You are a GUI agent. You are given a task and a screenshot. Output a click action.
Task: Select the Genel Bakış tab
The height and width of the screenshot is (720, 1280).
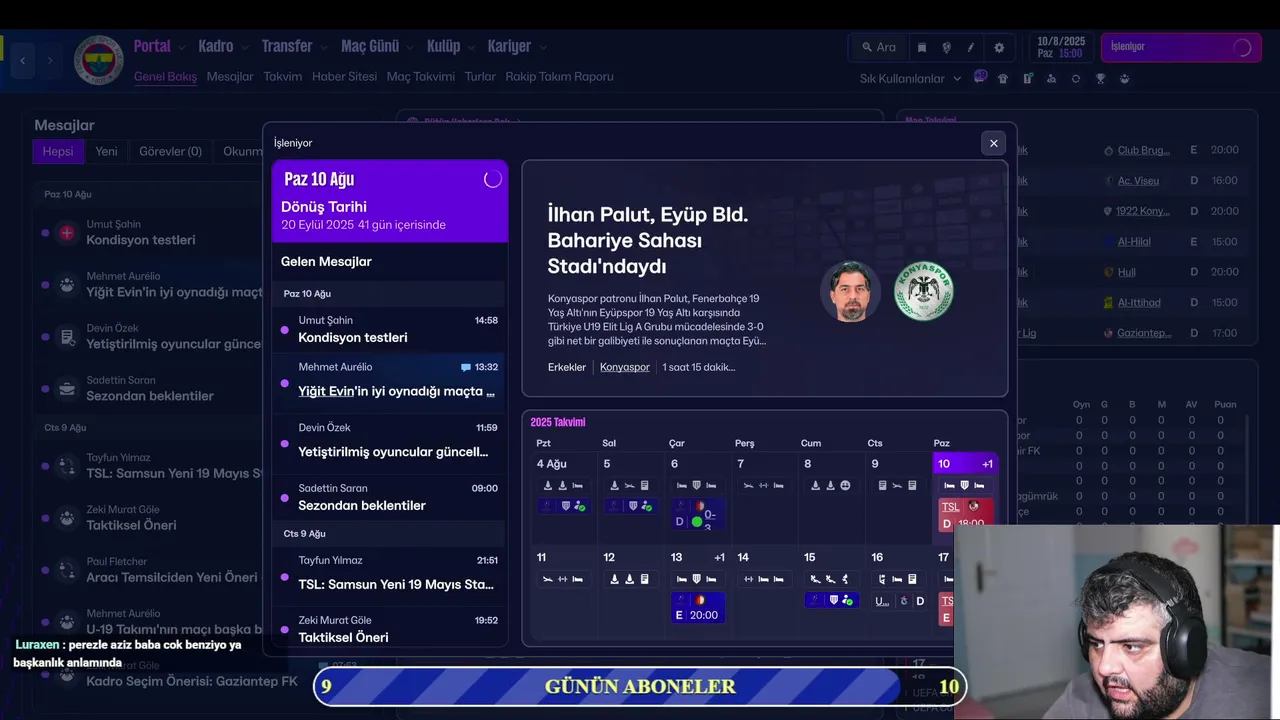tap(165, 76)
